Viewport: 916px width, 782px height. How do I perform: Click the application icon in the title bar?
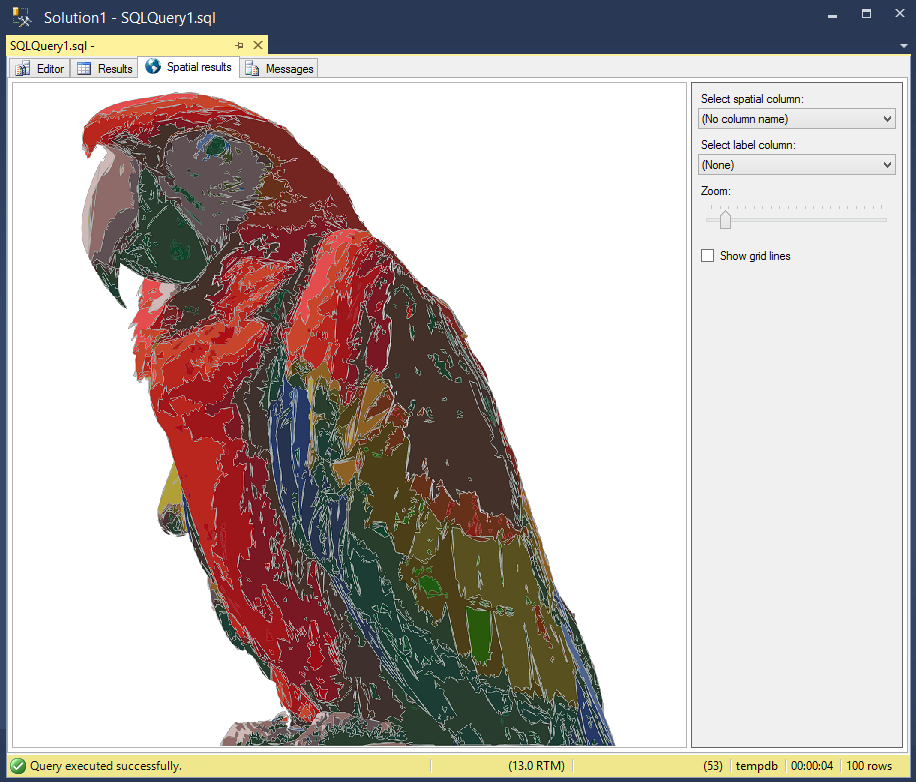[20, 16]
